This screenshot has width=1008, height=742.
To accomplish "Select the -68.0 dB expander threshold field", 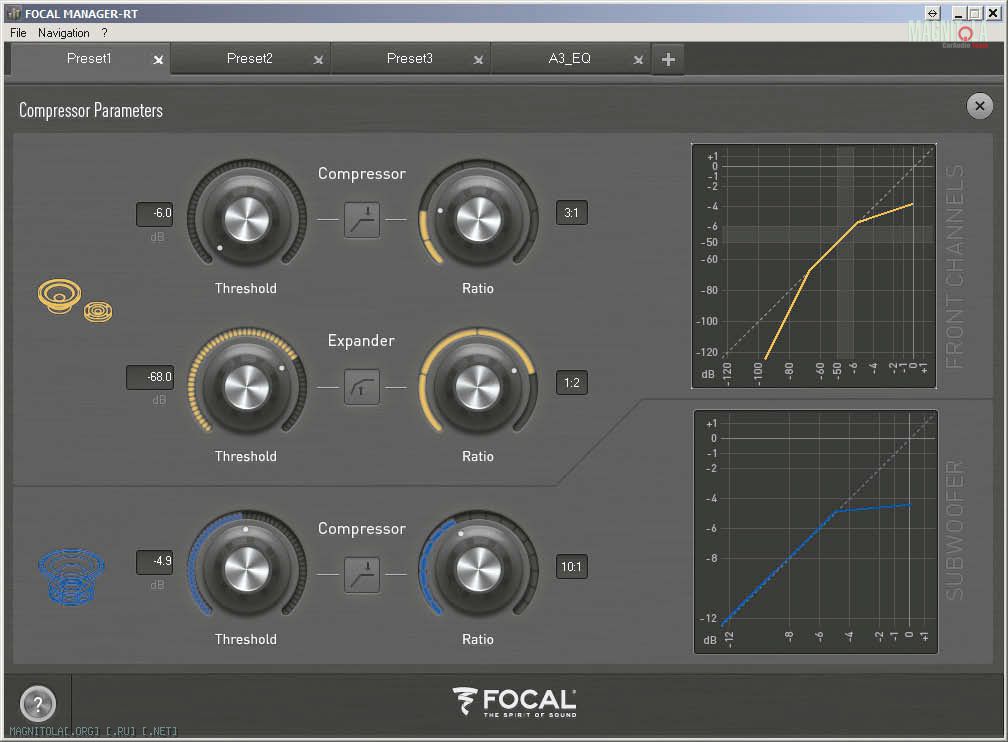I will click(x=150, y=377).
